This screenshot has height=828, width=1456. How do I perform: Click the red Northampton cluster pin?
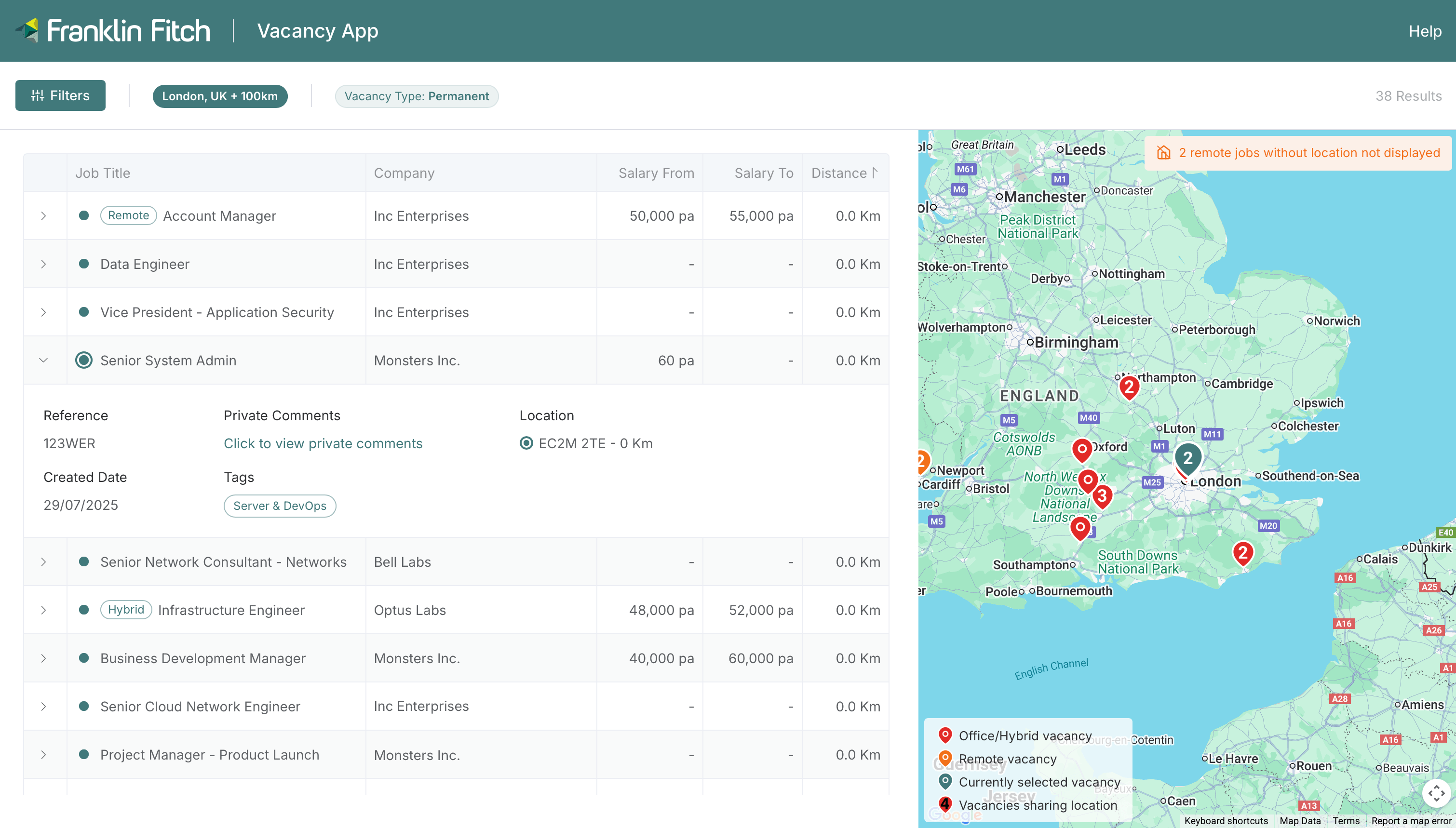(x=1129, y=387)
